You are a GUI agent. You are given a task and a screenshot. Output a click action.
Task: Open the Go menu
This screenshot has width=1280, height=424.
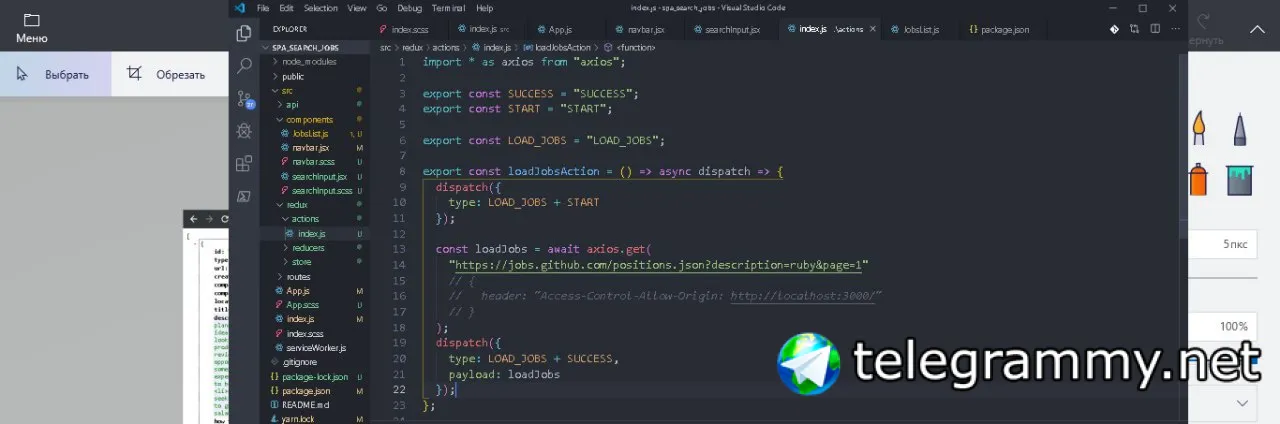[x=382, y=8]
